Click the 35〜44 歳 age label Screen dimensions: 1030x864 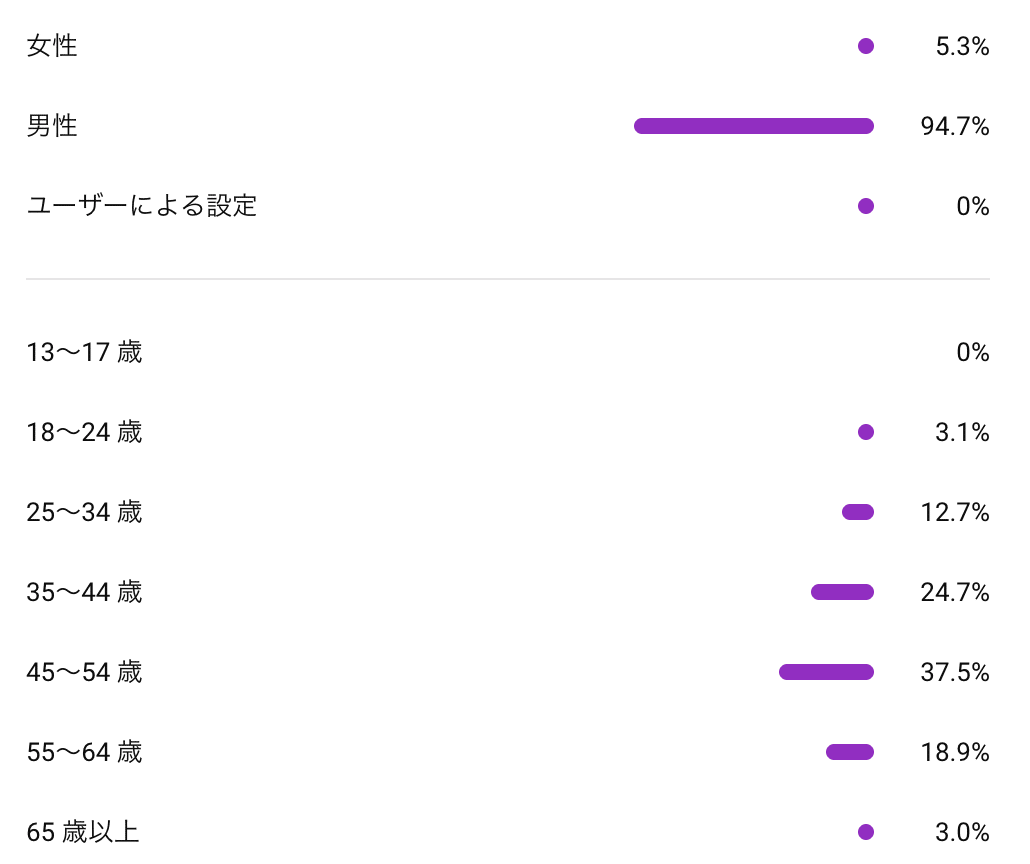[84, 593]
